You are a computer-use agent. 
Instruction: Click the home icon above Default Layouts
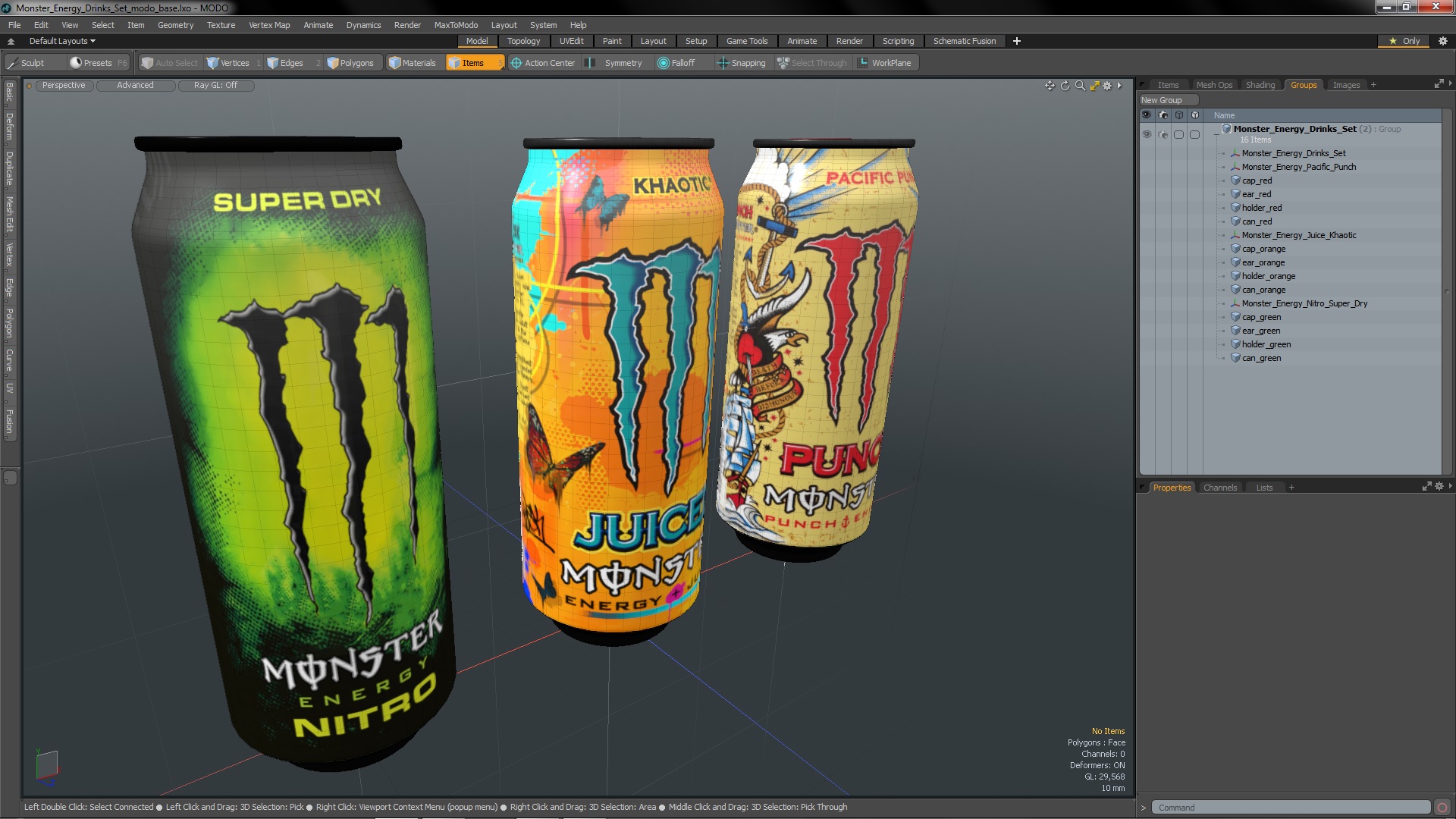11,41
